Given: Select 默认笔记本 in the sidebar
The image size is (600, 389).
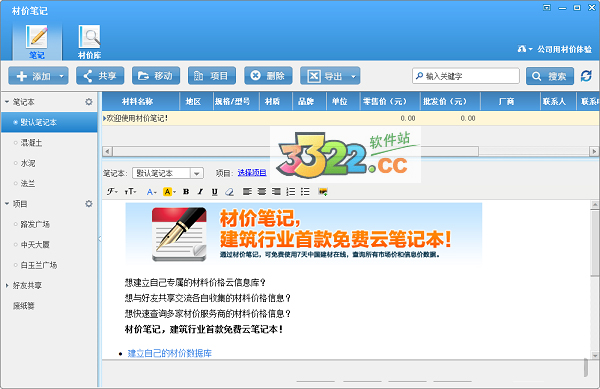Looking at the screenshot, I should tap(49, 122).
